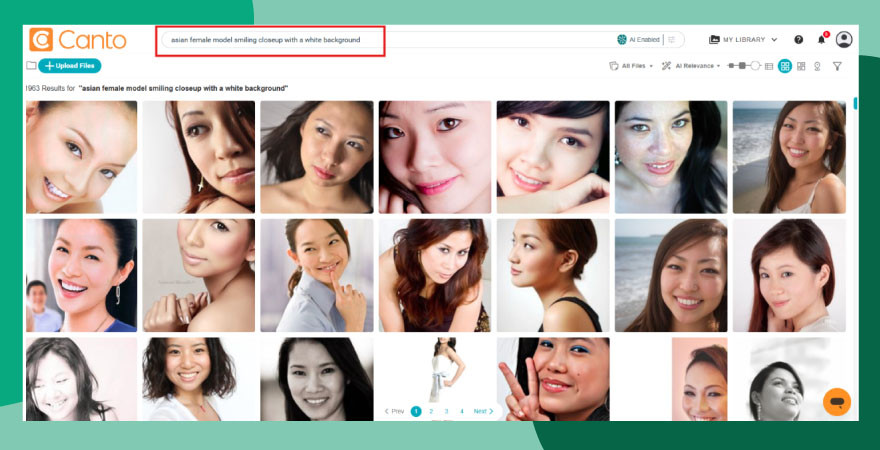Open black-and-white photo with long straight hair

point(317,379)
